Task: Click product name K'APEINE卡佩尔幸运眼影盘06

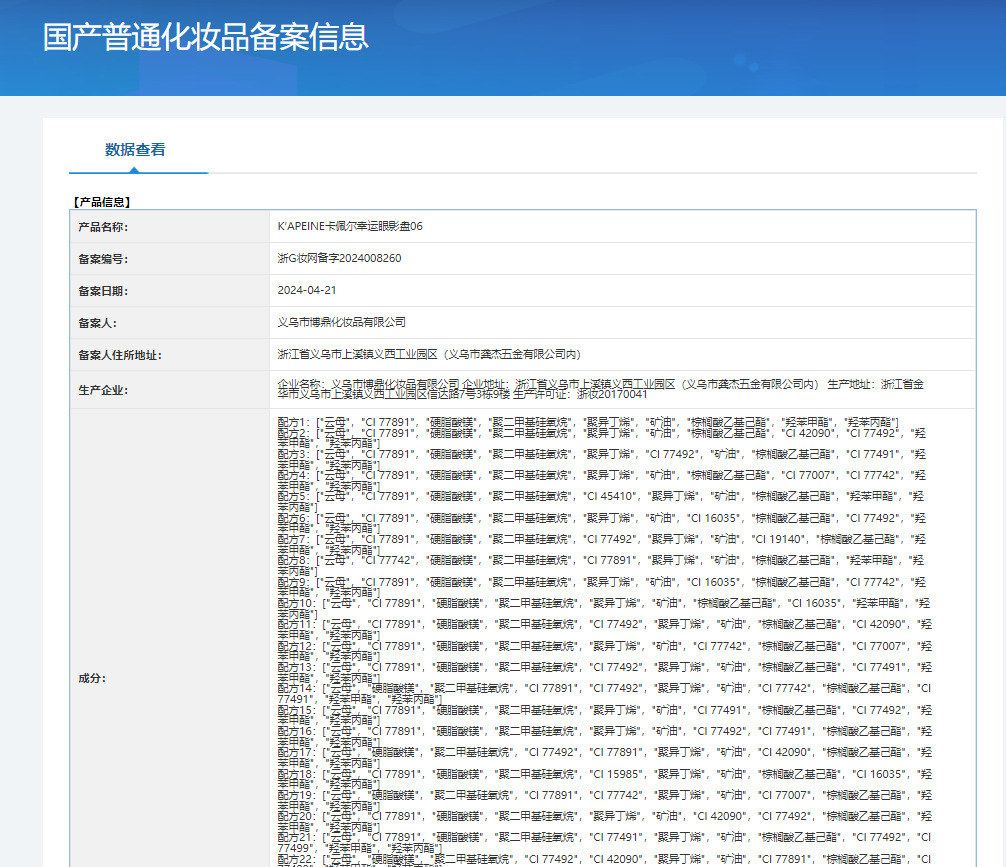Action: pyautogui.click(x=350, y=227)
